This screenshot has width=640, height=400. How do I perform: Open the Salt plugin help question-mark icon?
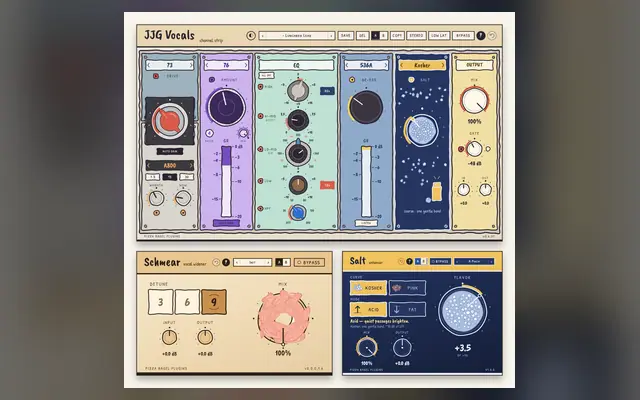[409, 261]
